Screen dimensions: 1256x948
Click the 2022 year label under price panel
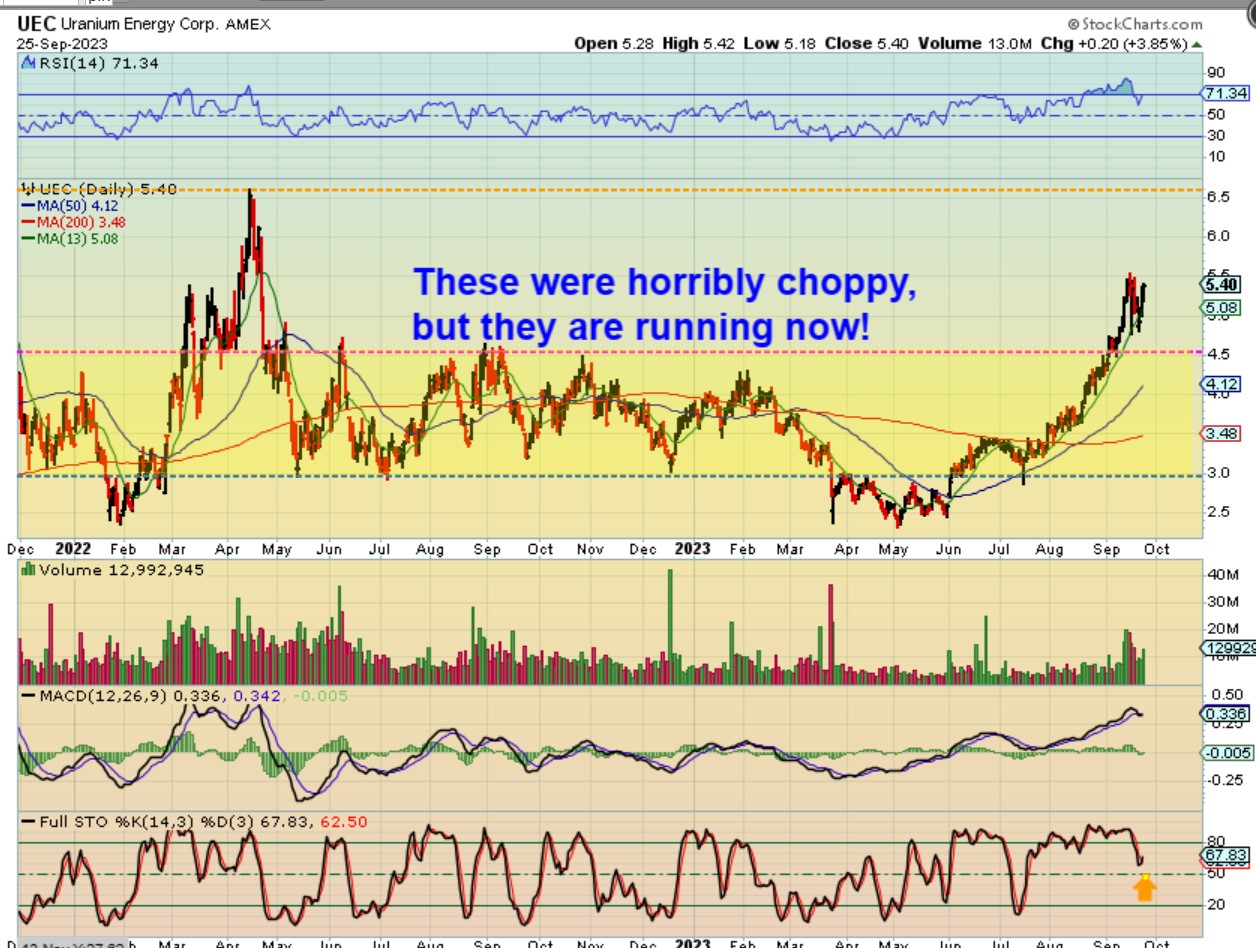tap(71, 548)
